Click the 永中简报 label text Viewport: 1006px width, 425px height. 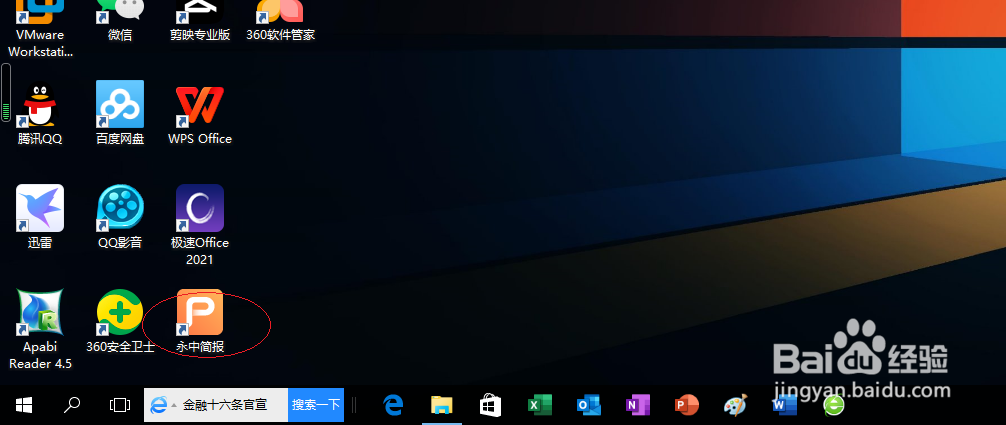(200, 347)
